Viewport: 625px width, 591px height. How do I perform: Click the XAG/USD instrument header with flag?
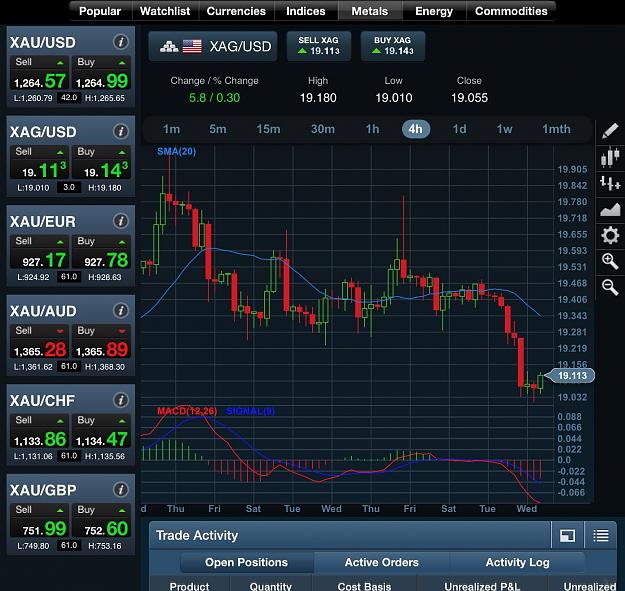point(213,46)
